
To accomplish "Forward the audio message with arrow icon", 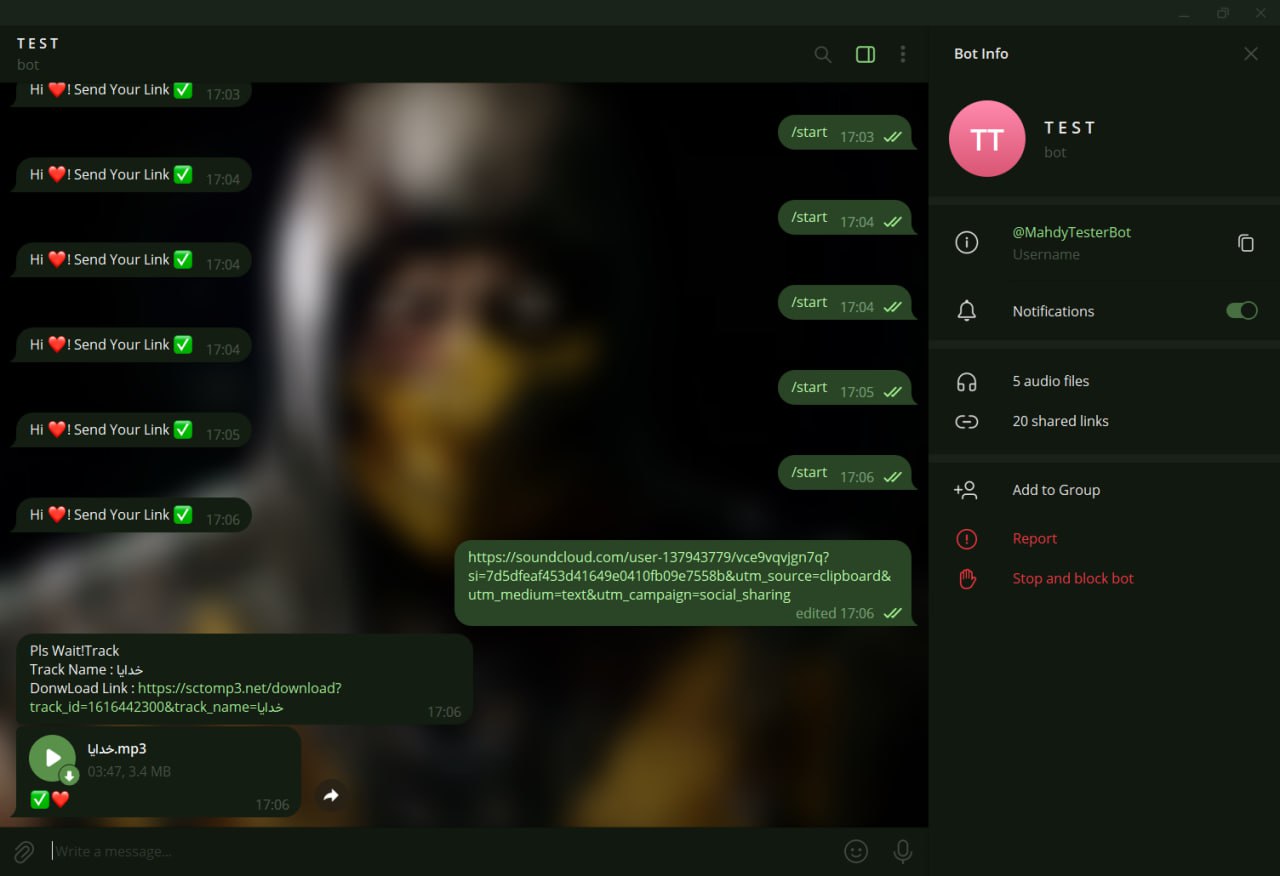I will pyautogui.click(x=331, y=796).
